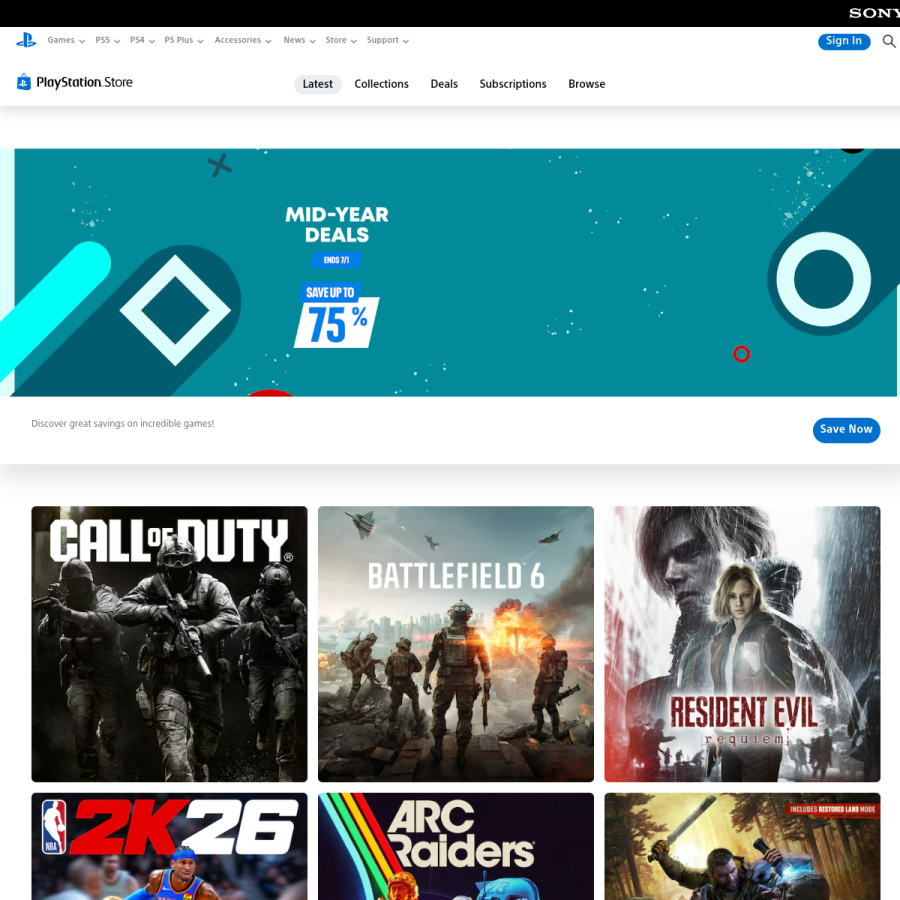Expand the PS5 dropdown menu
The image size is (900, 900).
click(x=107, y=40)
